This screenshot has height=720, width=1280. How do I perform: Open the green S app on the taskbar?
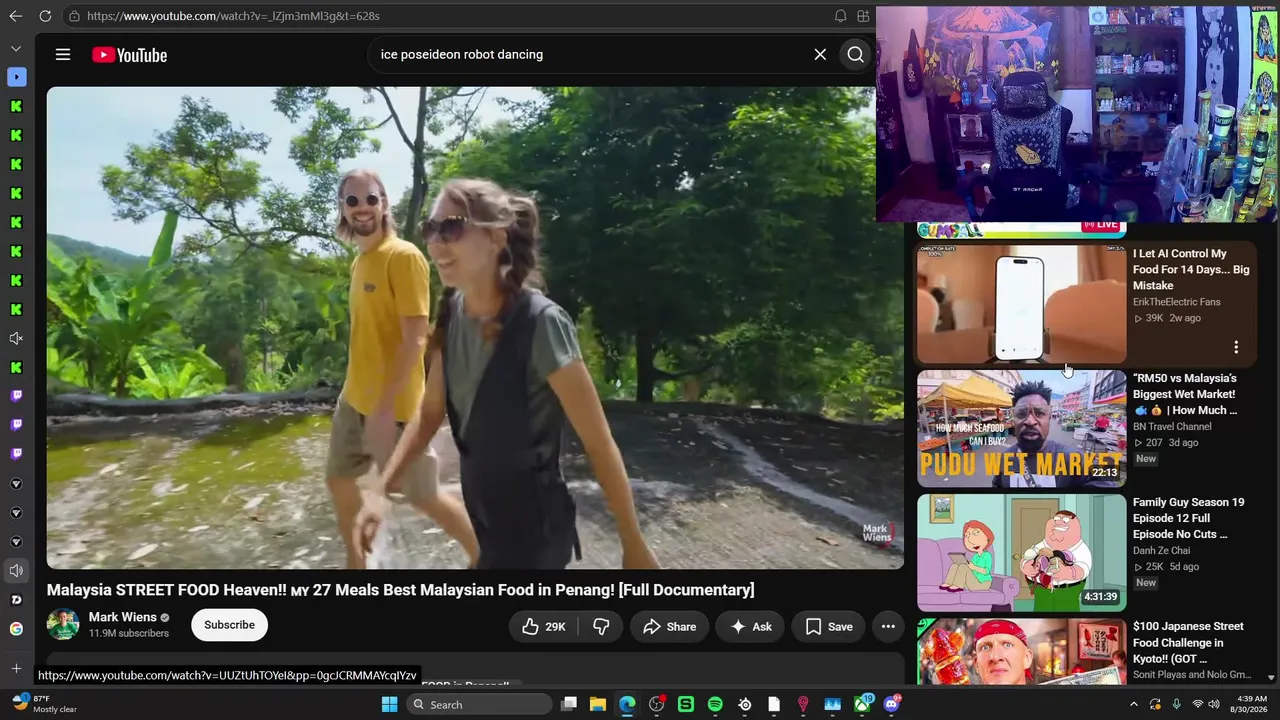(686, 704)
